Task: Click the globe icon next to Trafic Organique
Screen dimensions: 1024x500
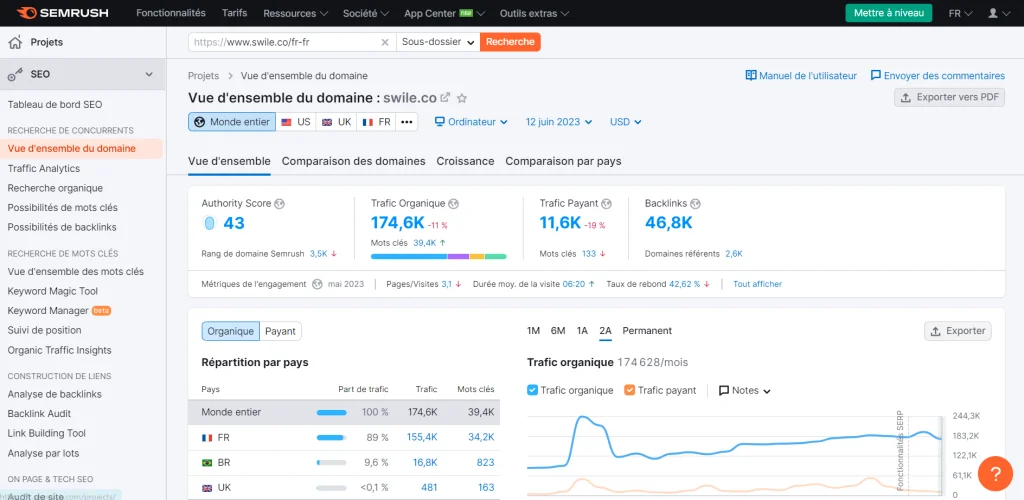Action: coord(454,204)
